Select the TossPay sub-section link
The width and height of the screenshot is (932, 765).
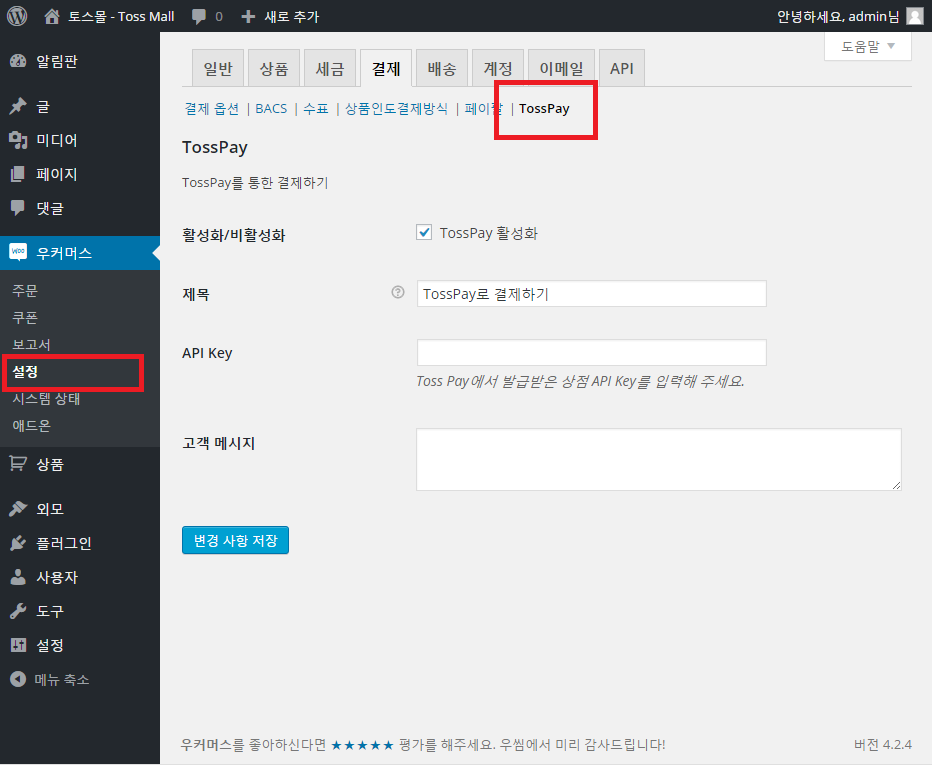click(x=544, y=108)
